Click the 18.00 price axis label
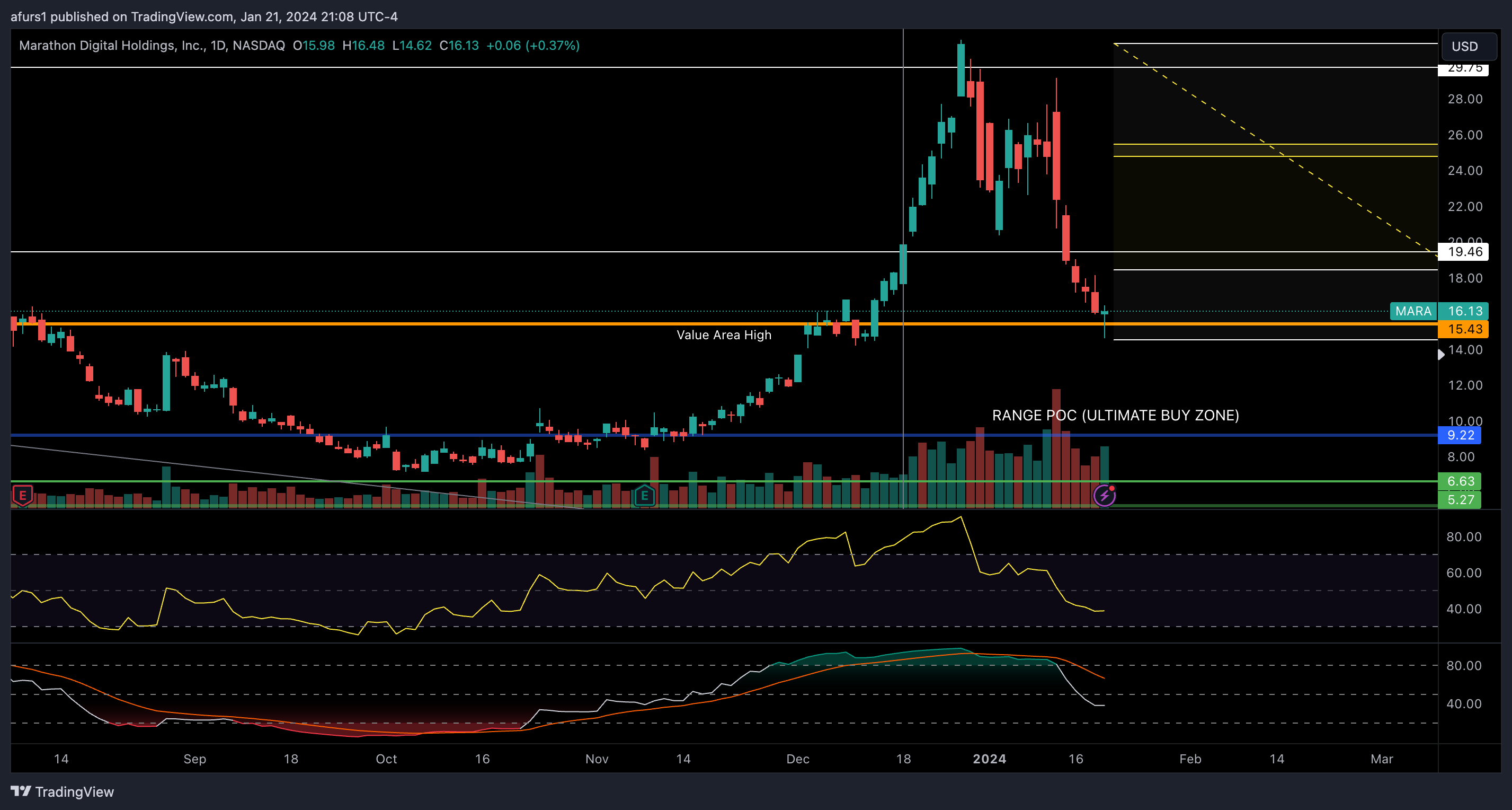The height and width of the screenshot is (810, 1512). 1465,278
